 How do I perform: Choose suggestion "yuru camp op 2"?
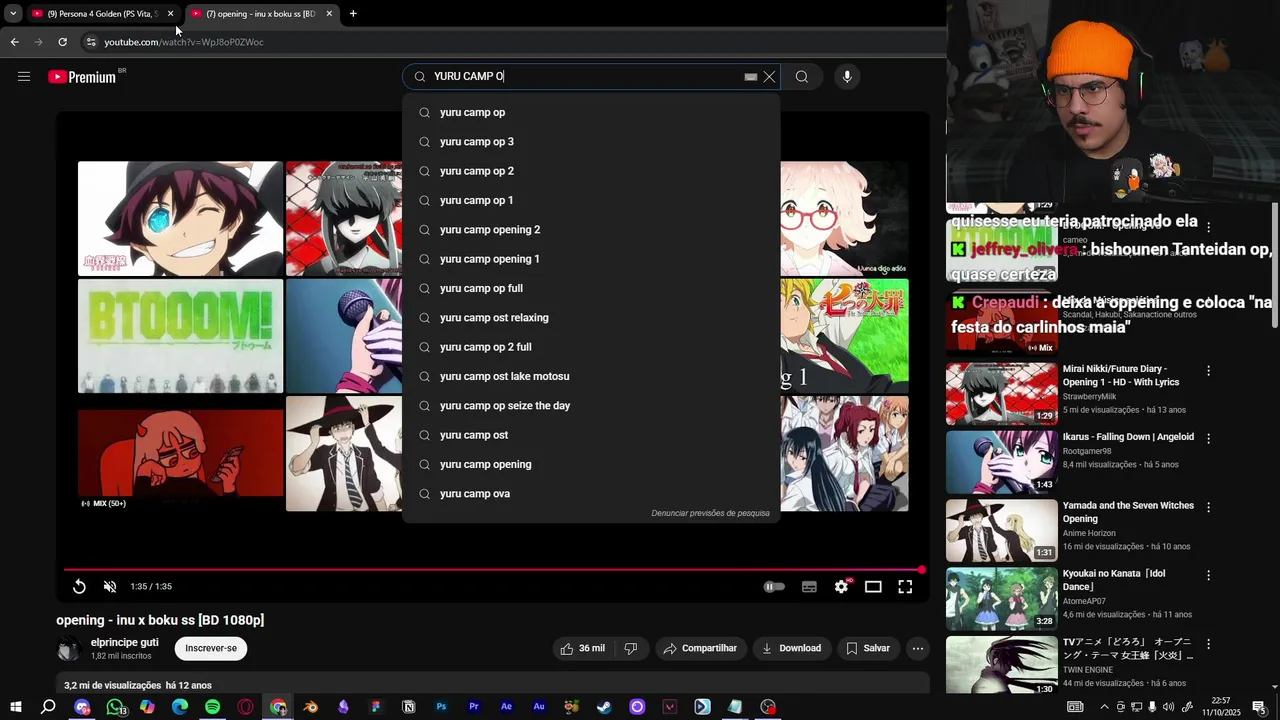pos(590,171)
